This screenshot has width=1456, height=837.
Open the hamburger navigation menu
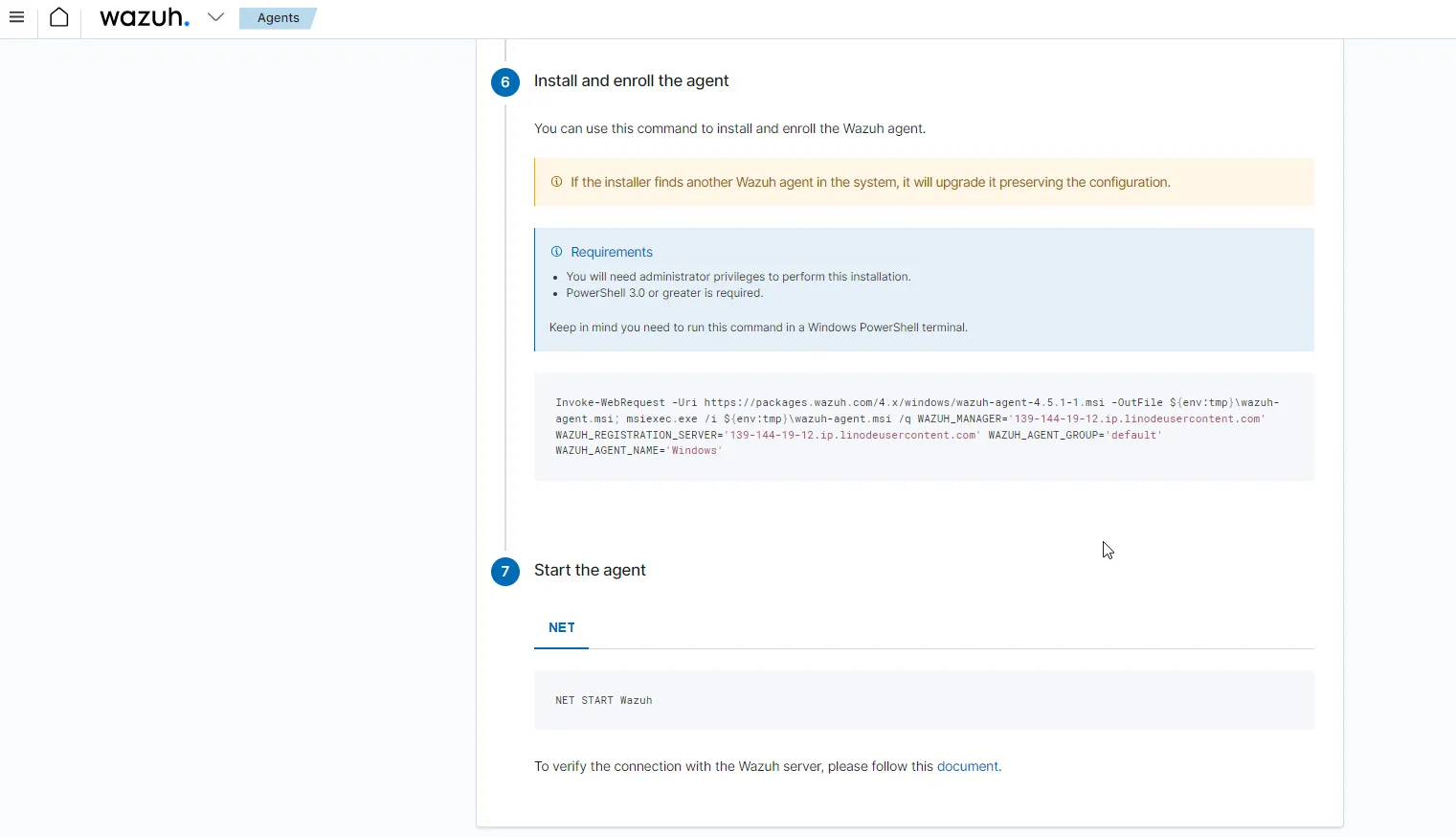(x=16, y=17)
